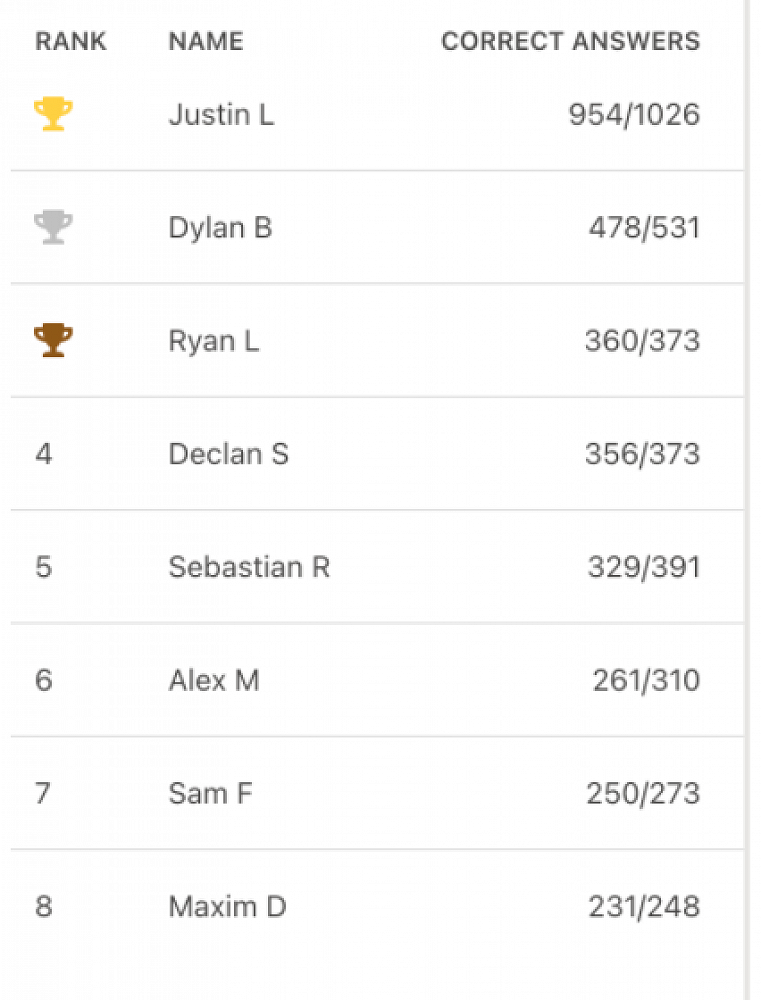Screen dimensions: 761x1000
Task: Select Dylan B in the leaderboard
Action: [220, 228]
